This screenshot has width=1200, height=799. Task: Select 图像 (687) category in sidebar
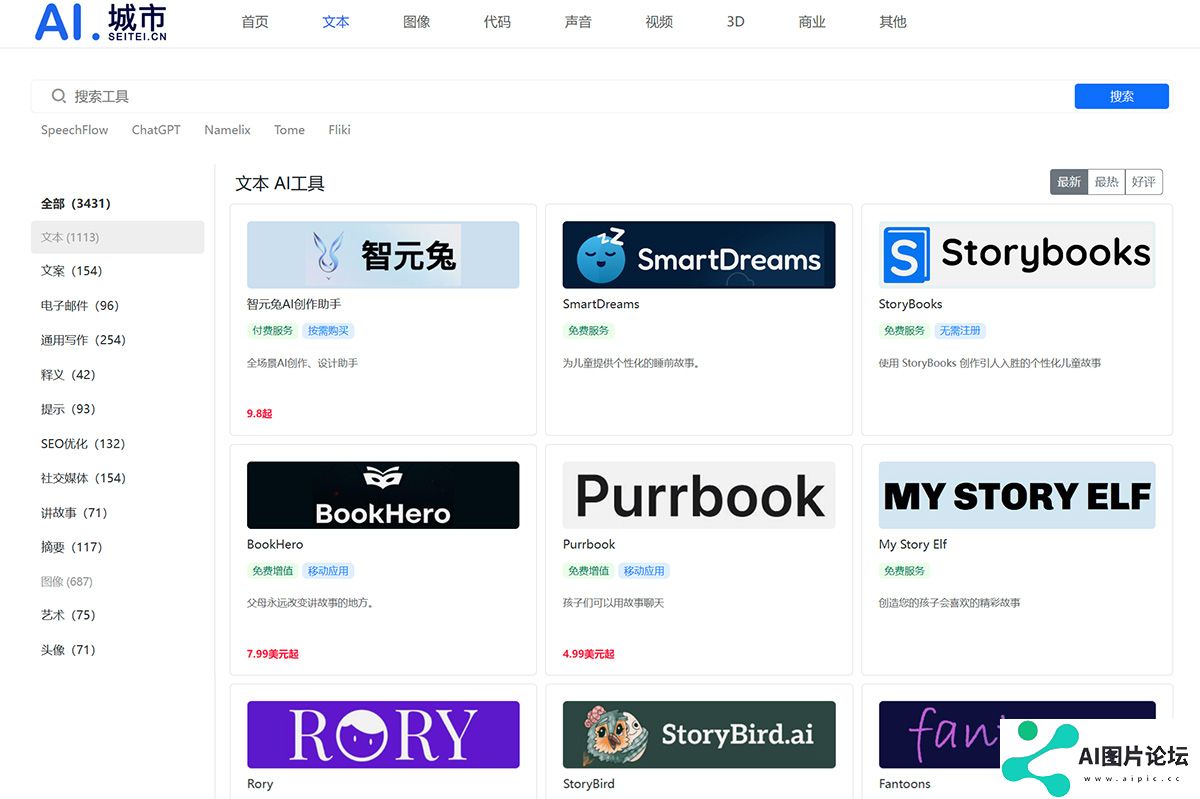67,582
